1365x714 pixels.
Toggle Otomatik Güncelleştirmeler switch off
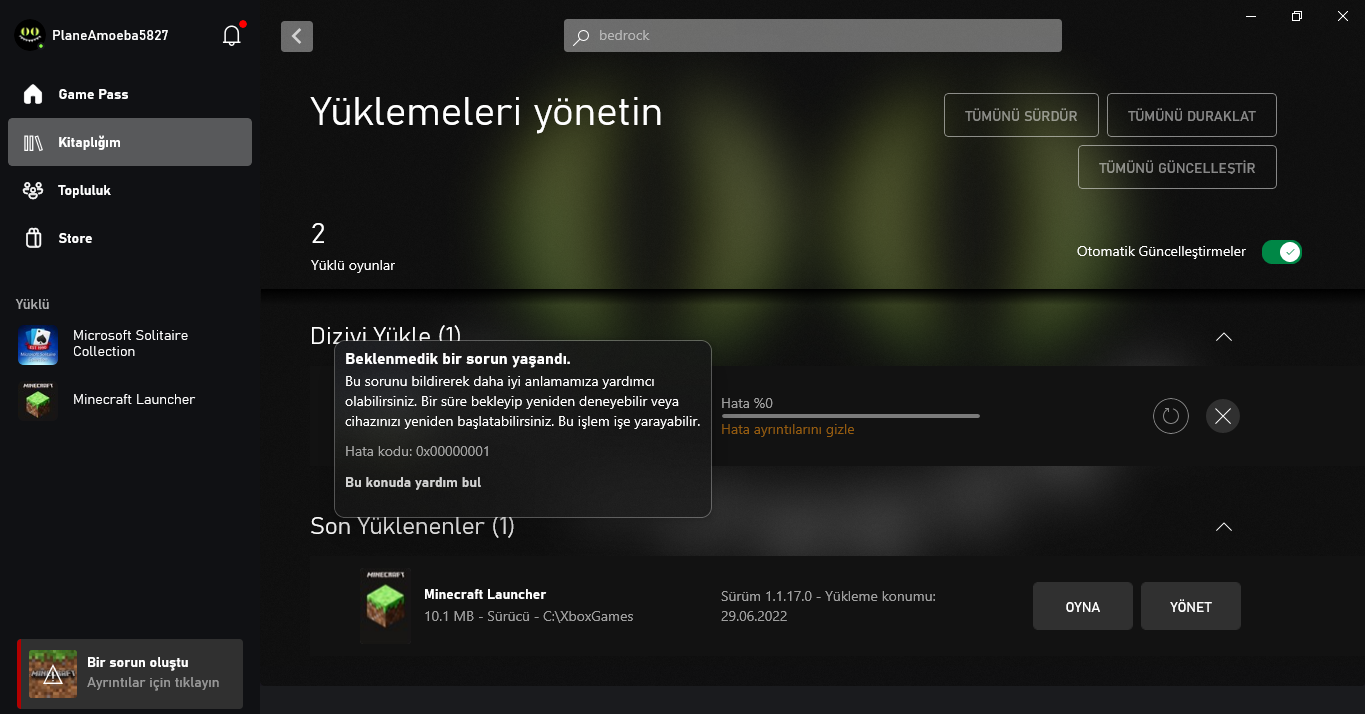(1281, 252)
